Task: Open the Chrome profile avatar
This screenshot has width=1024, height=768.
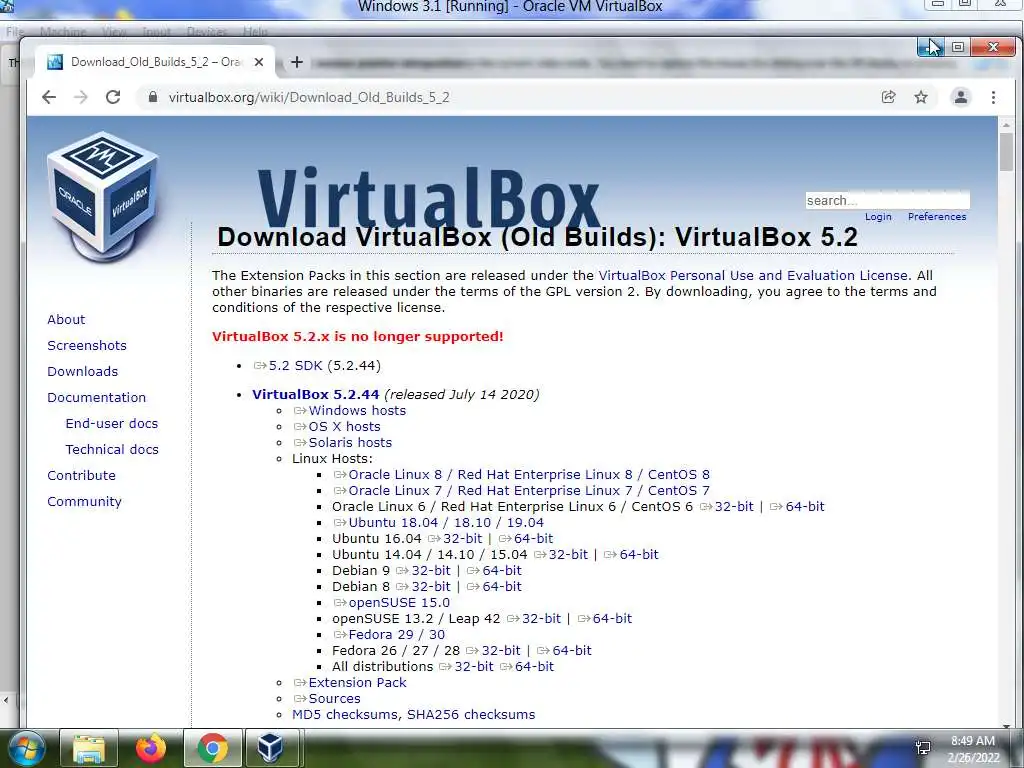Action: 961,97
